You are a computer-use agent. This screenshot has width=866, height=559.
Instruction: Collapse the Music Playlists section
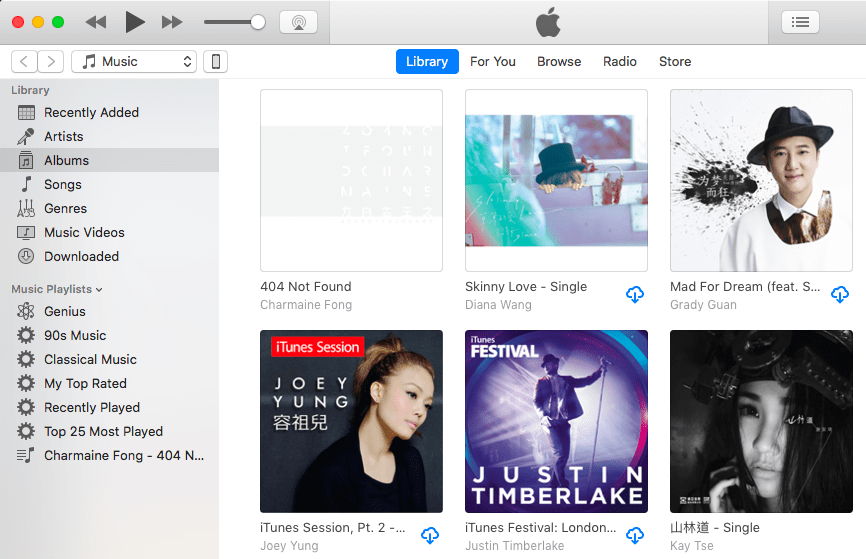coord(99,290)
